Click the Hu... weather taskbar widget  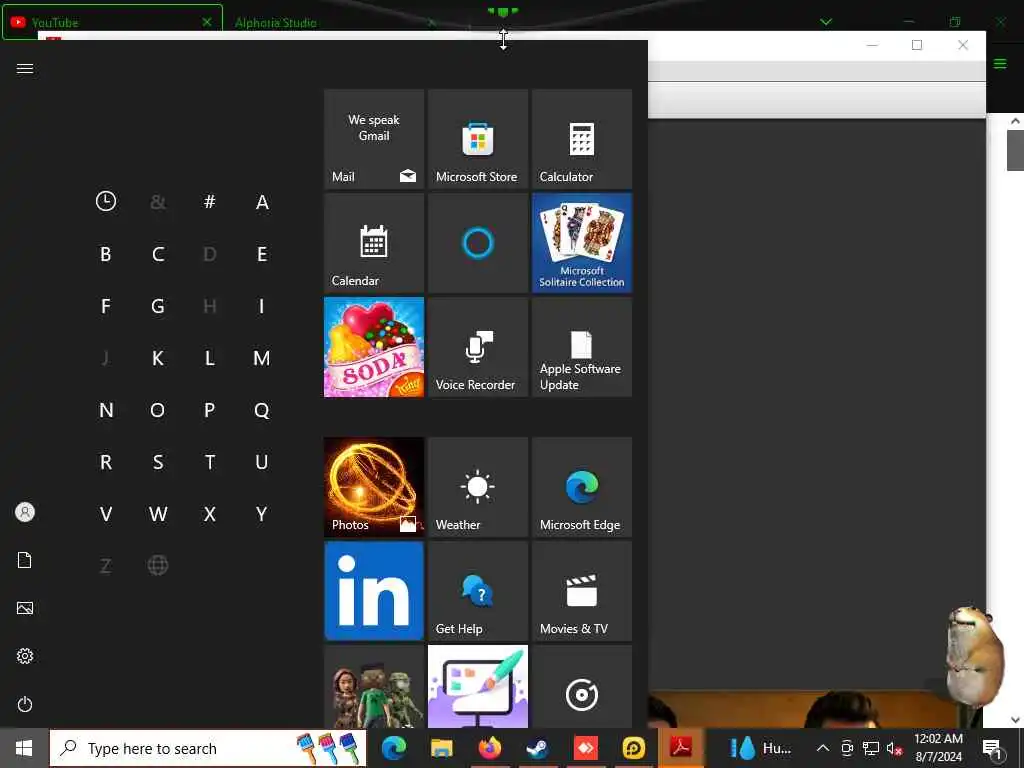[761, 748]
